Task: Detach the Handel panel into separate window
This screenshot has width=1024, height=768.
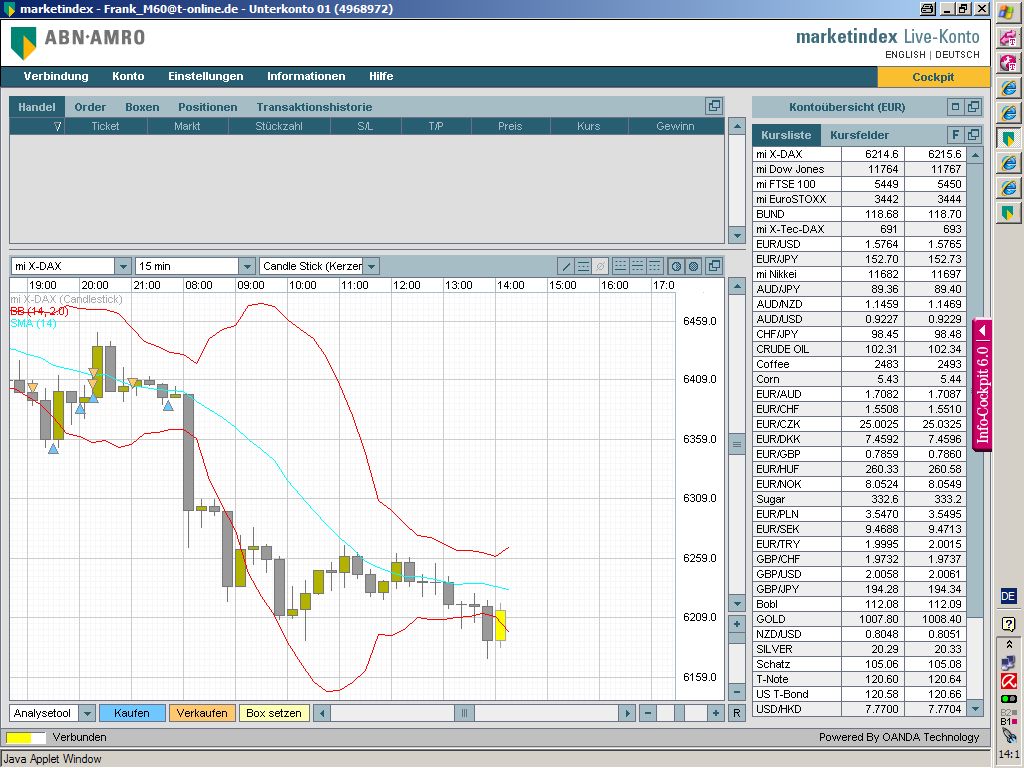Action: tap(714, 106)
